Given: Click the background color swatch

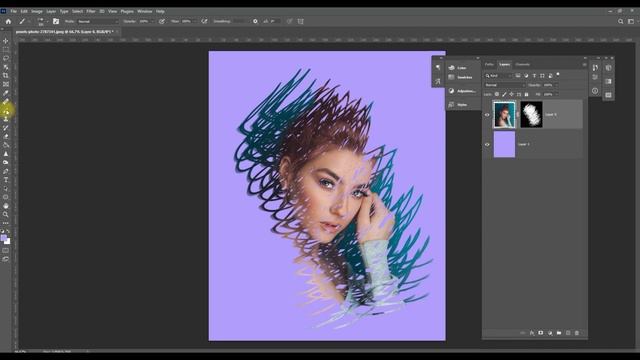Looking at the screenshot, I should [7, 242].
